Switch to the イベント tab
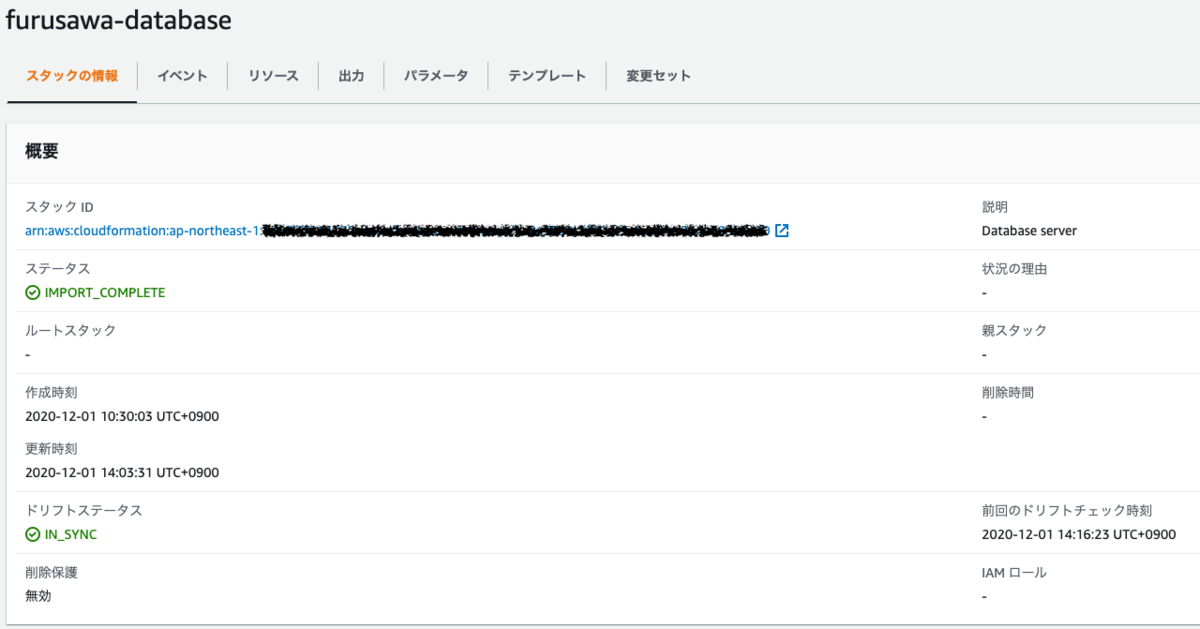 (182, 76)
